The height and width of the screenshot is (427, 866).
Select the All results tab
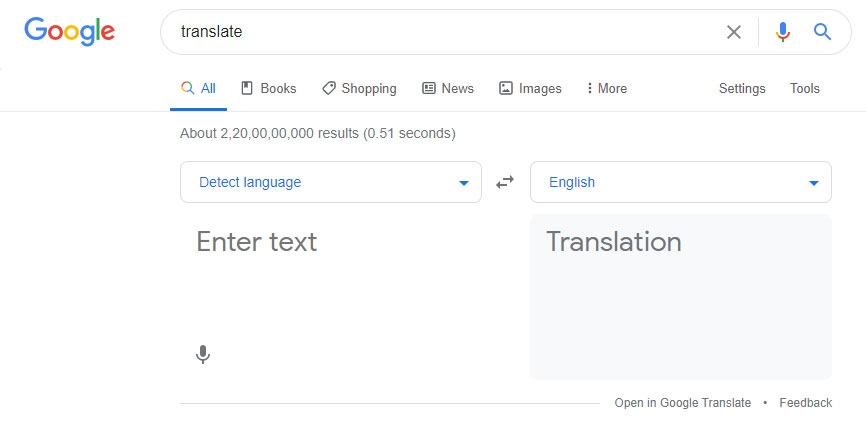[198, 88]
